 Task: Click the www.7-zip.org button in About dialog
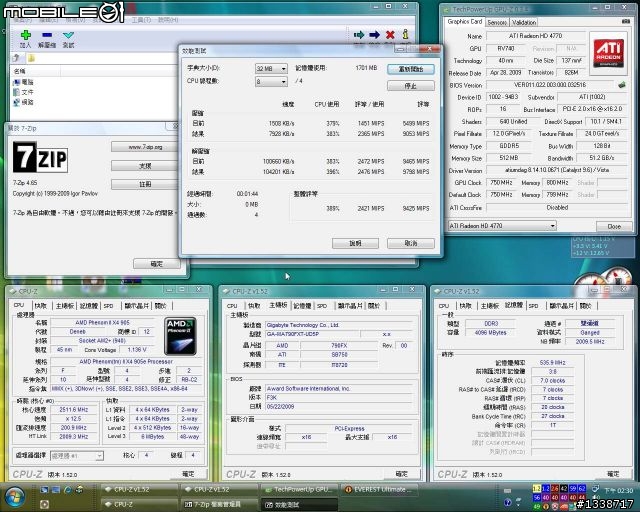(144, 147)
